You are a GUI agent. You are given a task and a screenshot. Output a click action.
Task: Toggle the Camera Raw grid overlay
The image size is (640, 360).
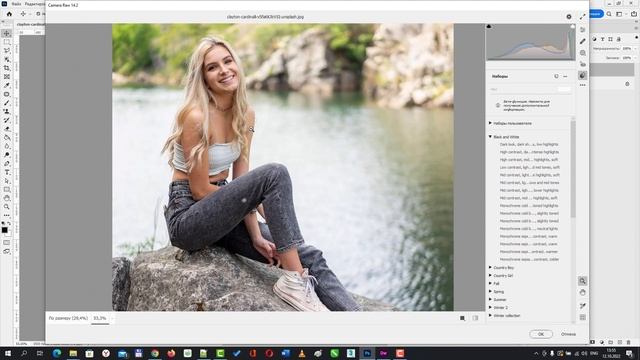(x=582, y=317)
